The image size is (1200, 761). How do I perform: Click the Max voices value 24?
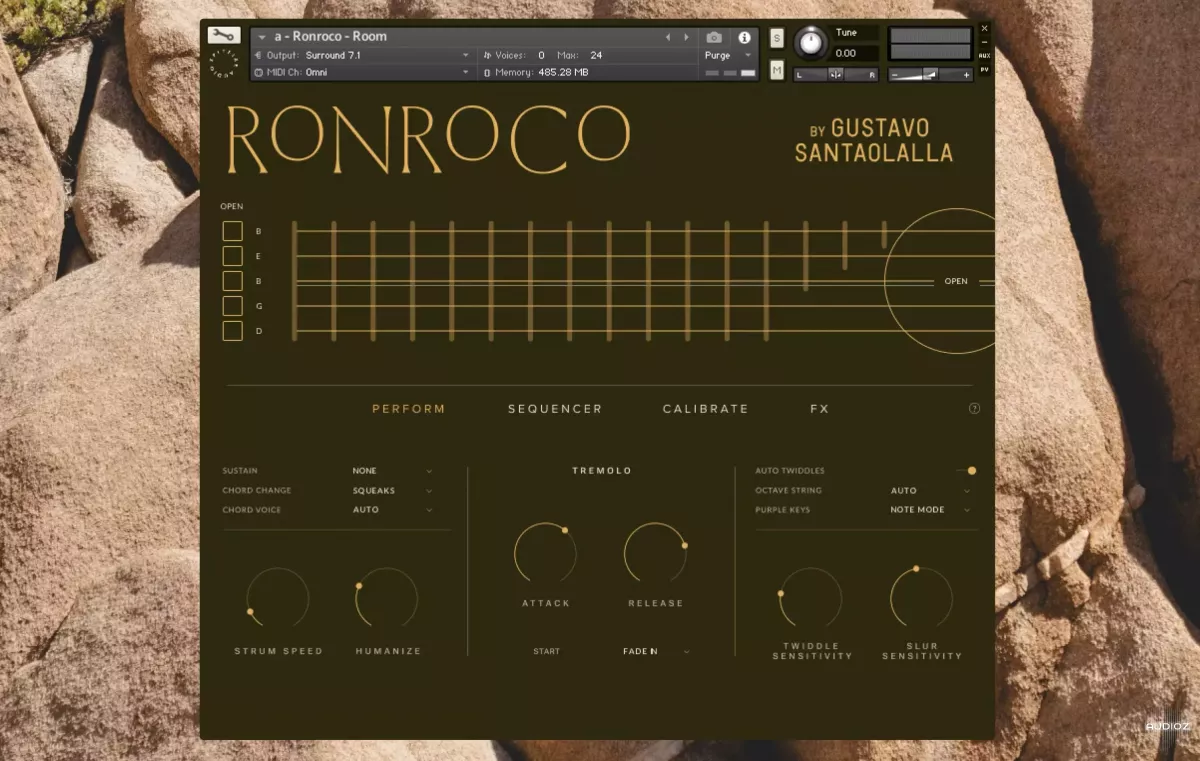click(x=596, y=55)
